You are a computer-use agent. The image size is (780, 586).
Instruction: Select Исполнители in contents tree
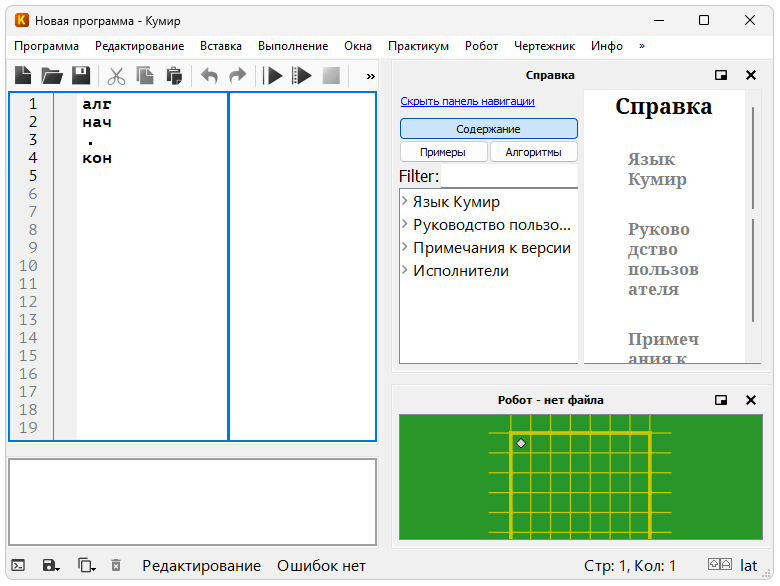pos(461,271)
